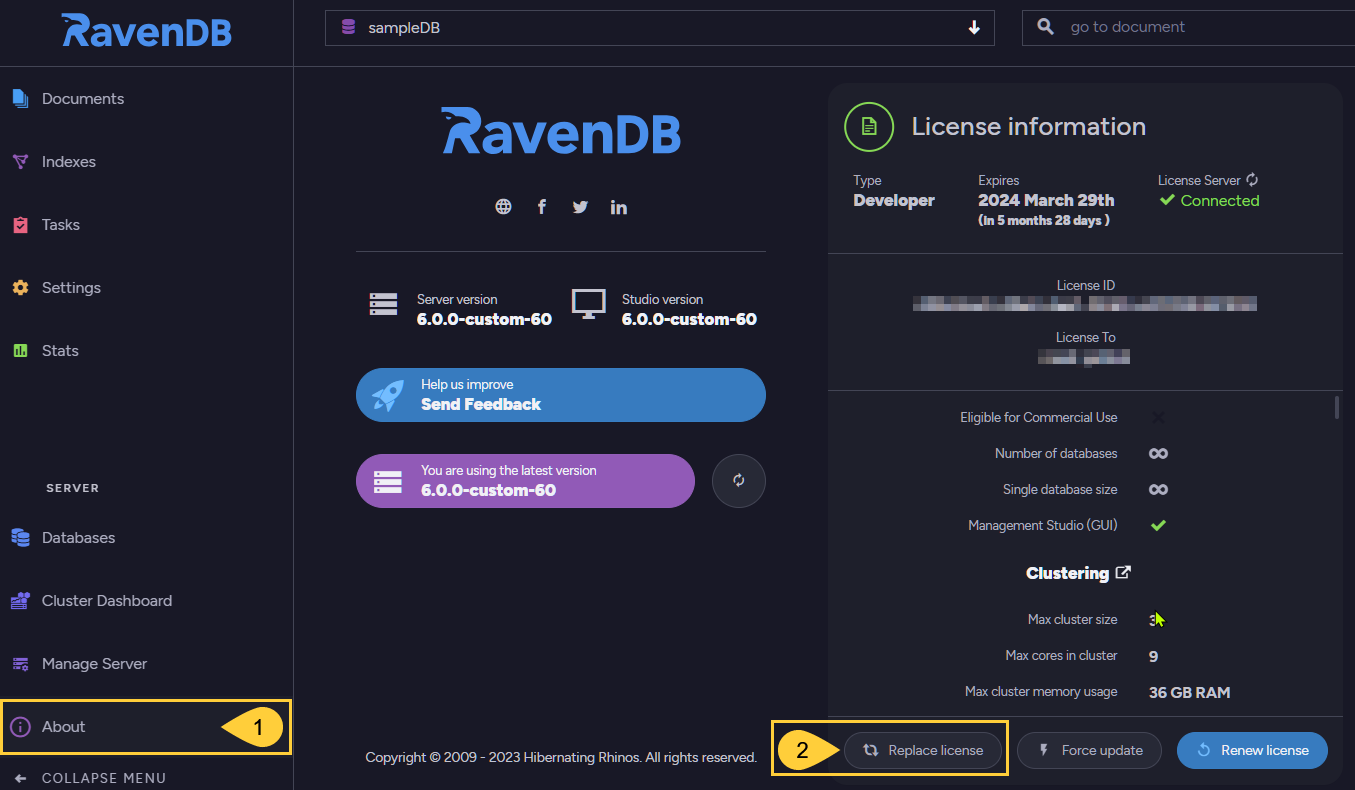Click the Developer license type text

pyautogui.click(x=894, y=200)
